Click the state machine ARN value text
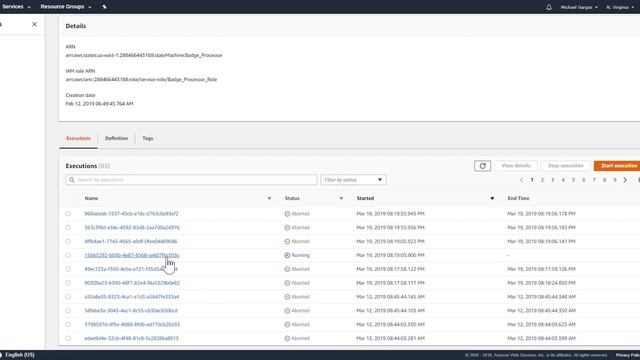This screenshot has width=640, height=360. click(144, 56)
